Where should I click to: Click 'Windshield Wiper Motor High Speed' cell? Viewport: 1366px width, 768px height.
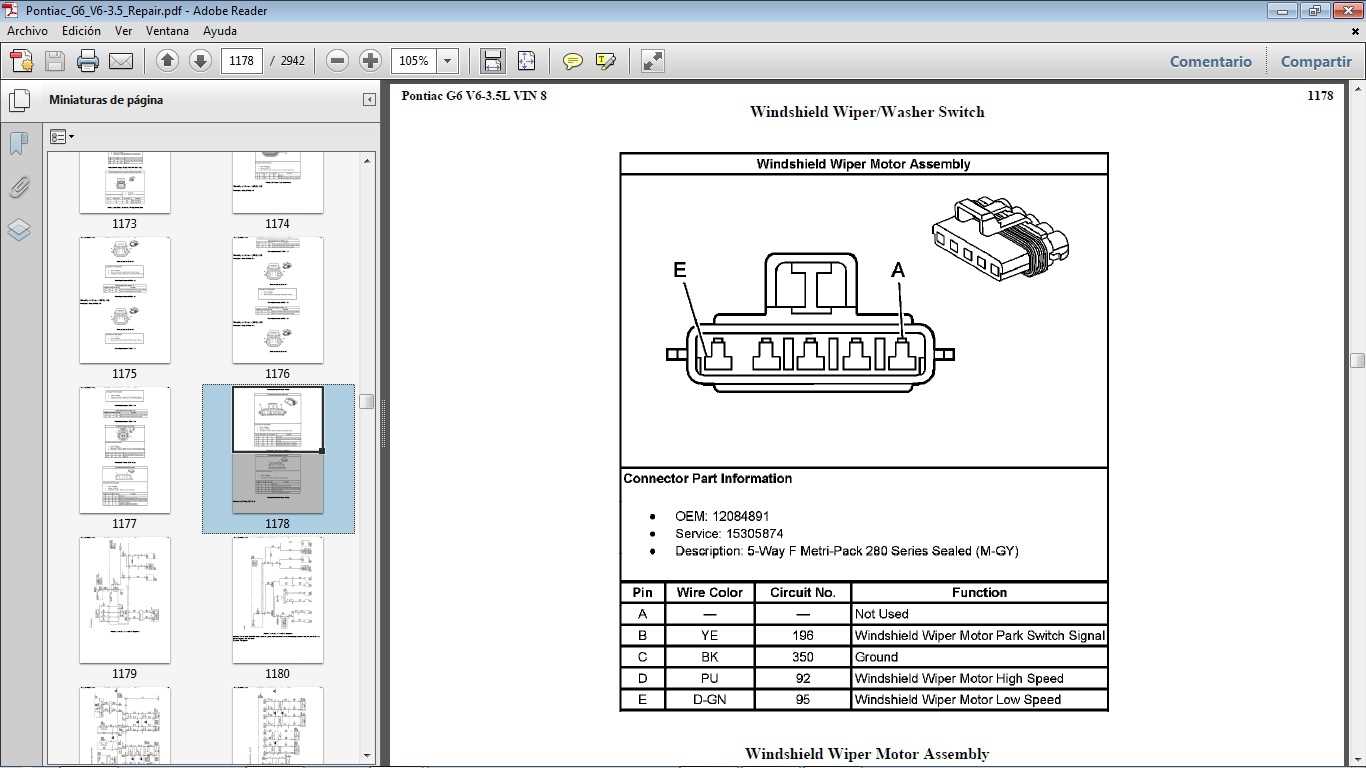click(980, 678)
